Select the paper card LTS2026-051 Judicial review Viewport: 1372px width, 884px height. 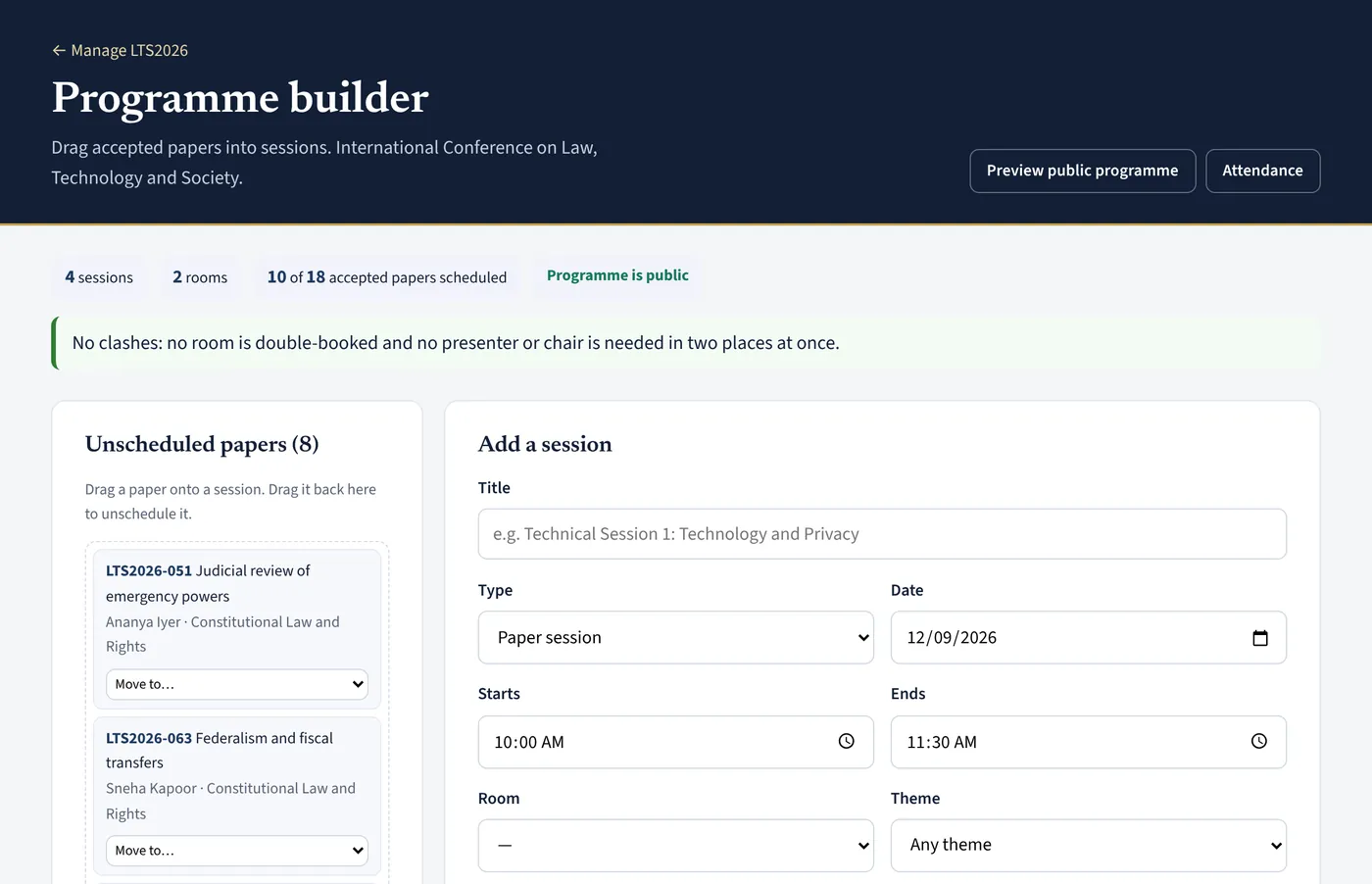(x=237, y=629)
